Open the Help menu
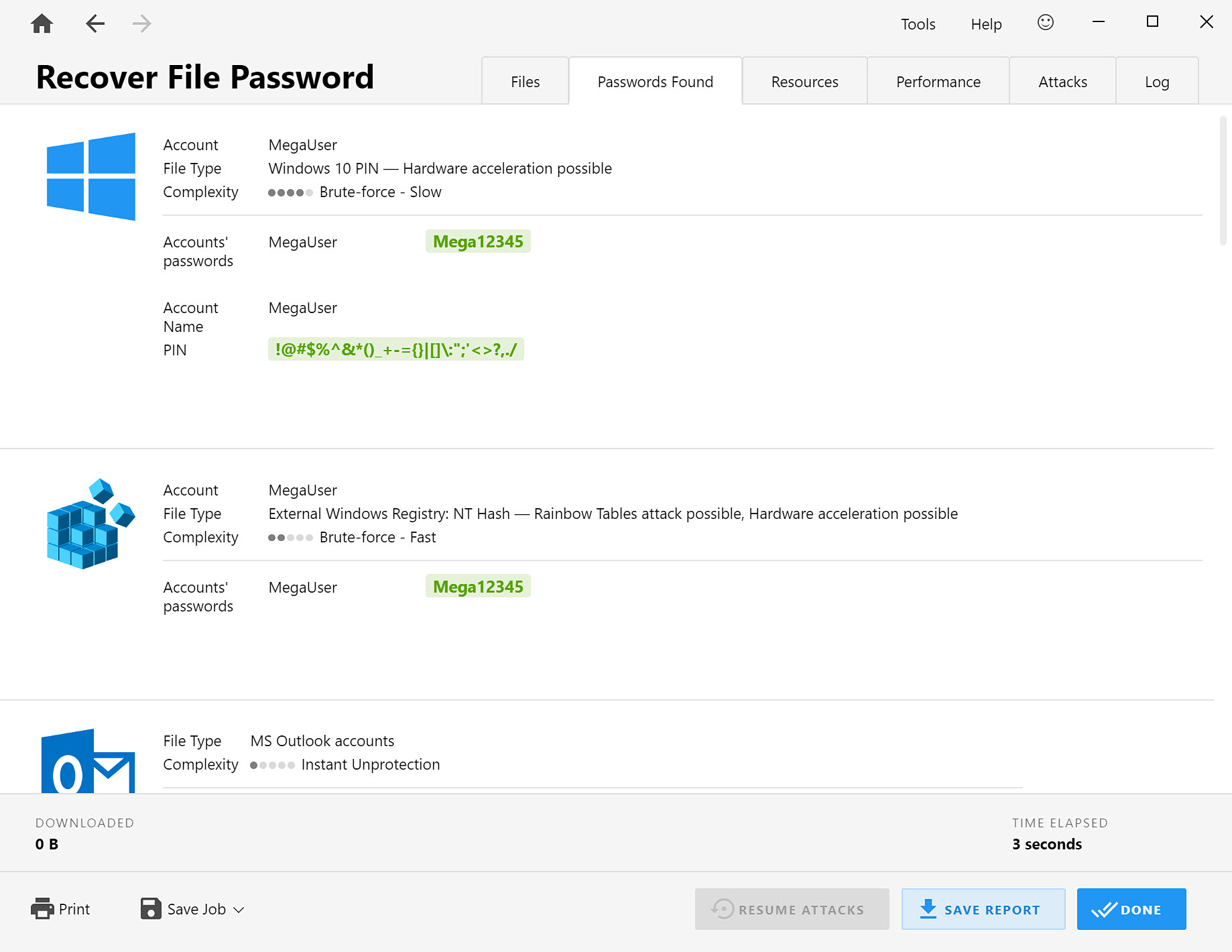This screenshot has width=1232, height=952. [985, 23]
